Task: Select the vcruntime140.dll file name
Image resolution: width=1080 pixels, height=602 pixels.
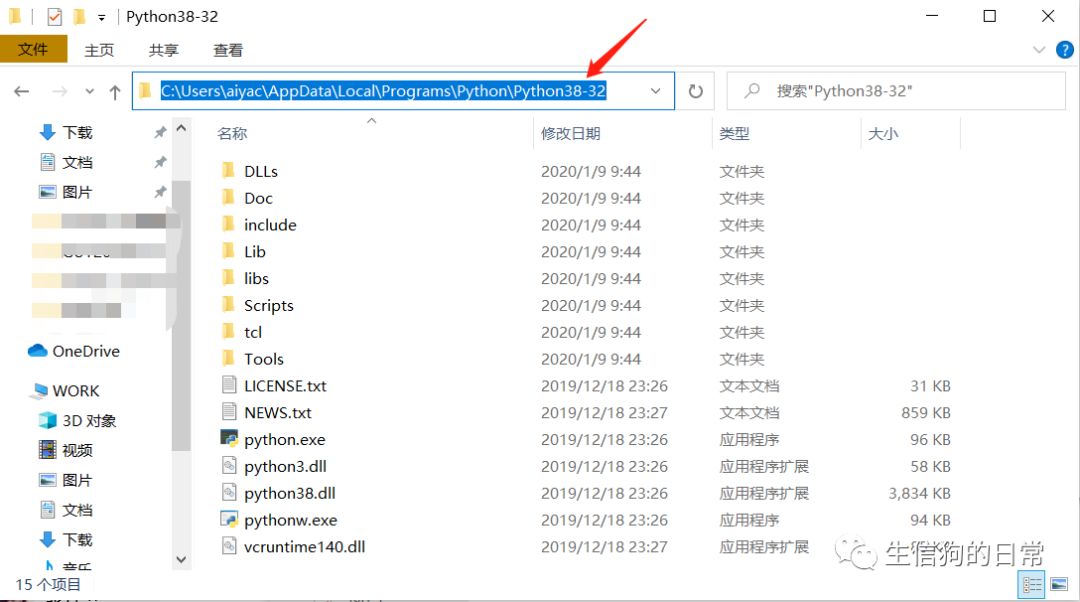Action: point(304,547)
